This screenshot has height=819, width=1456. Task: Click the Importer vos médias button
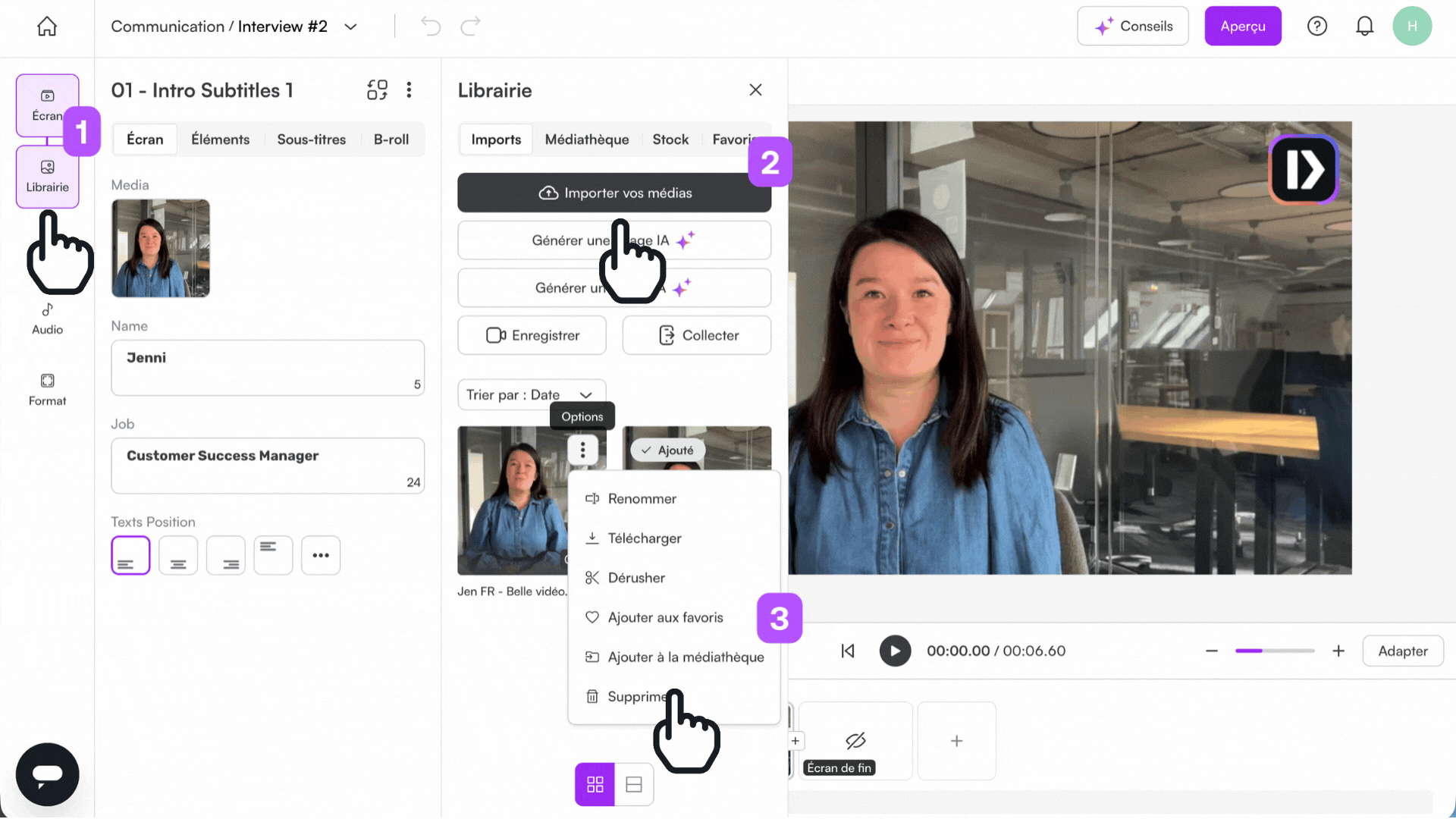point(614,193)
